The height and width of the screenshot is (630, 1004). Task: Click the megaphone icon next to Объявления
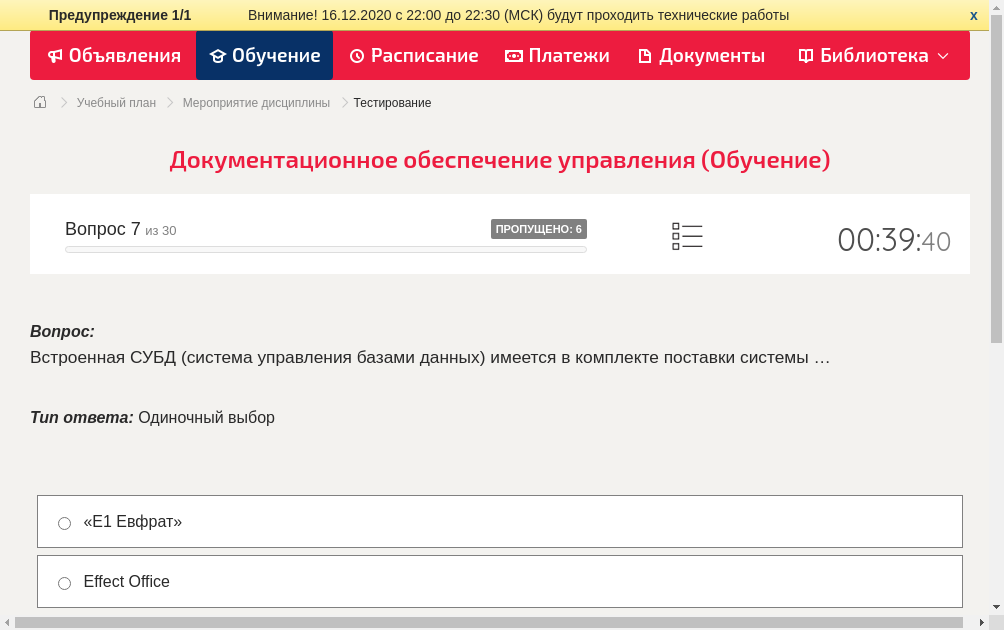55,56
